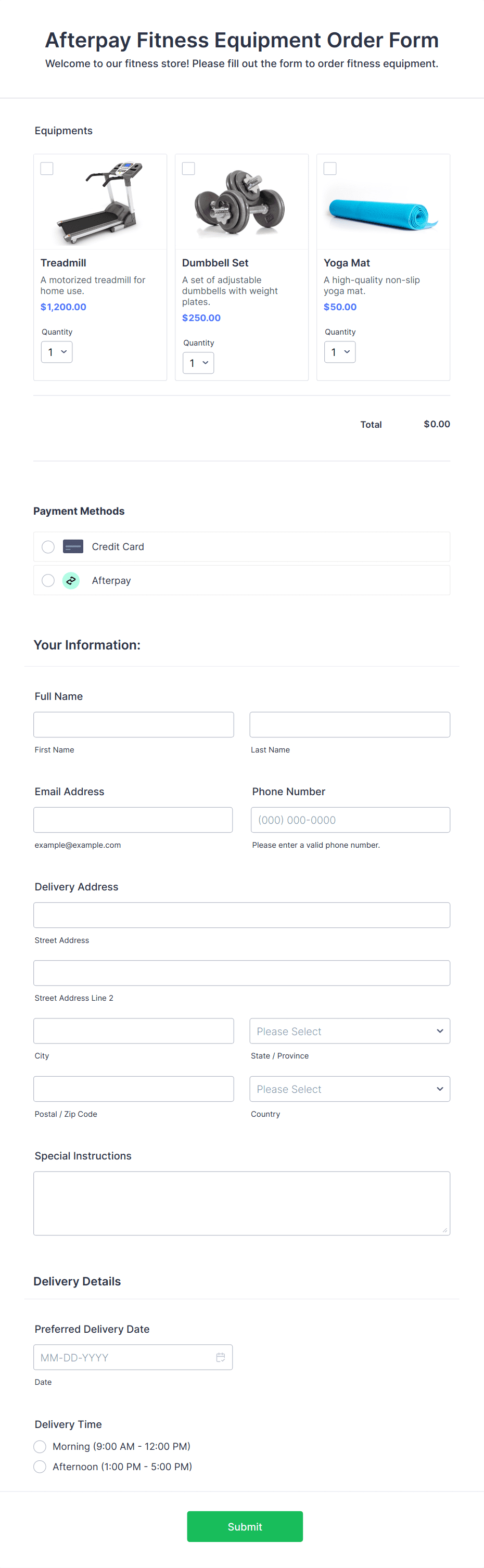Click the credit card icon
Viewport: 484px width, 1568px height.
(73, 546)
